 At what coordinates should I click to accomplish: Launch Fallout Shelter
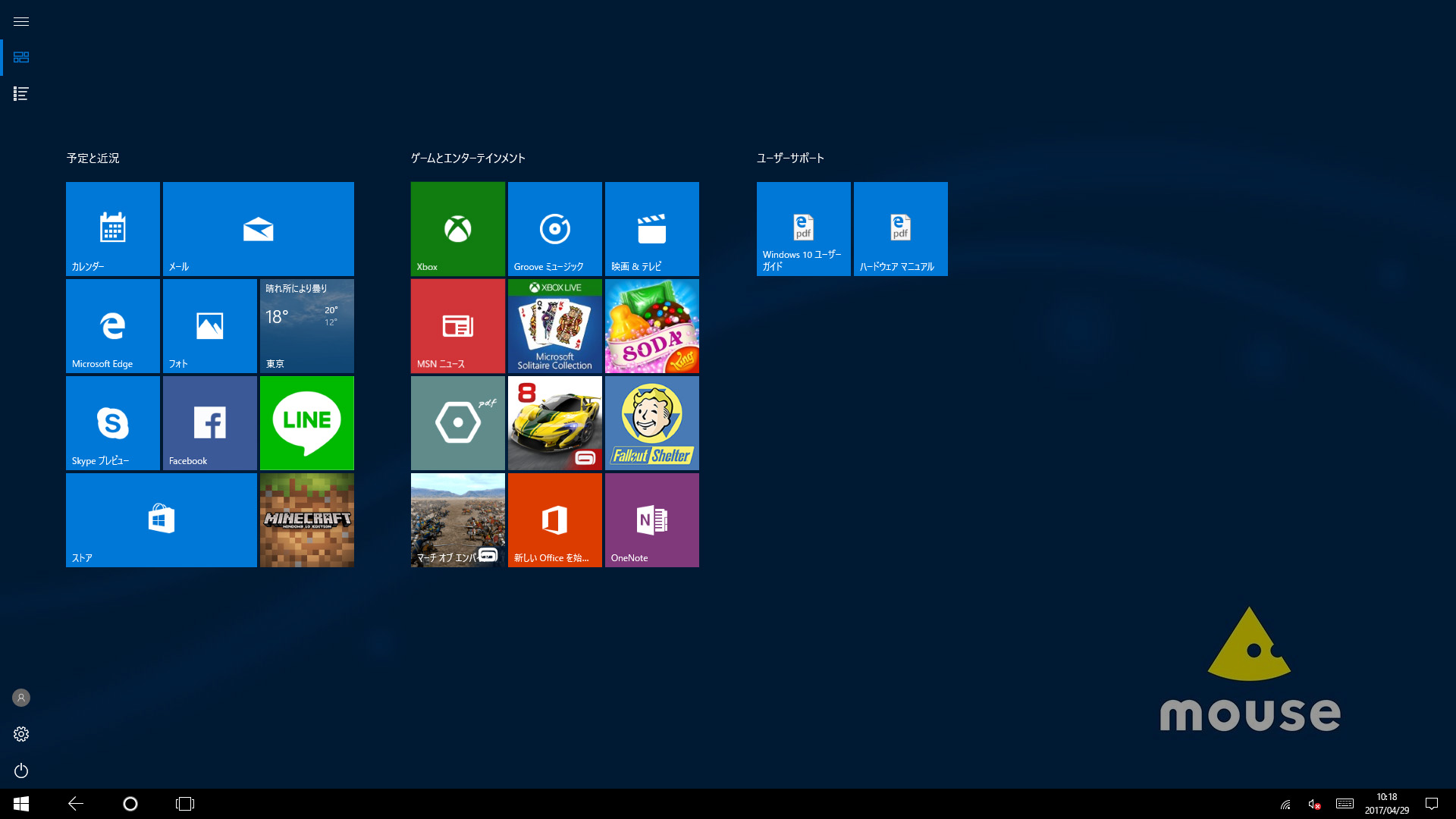651,422
